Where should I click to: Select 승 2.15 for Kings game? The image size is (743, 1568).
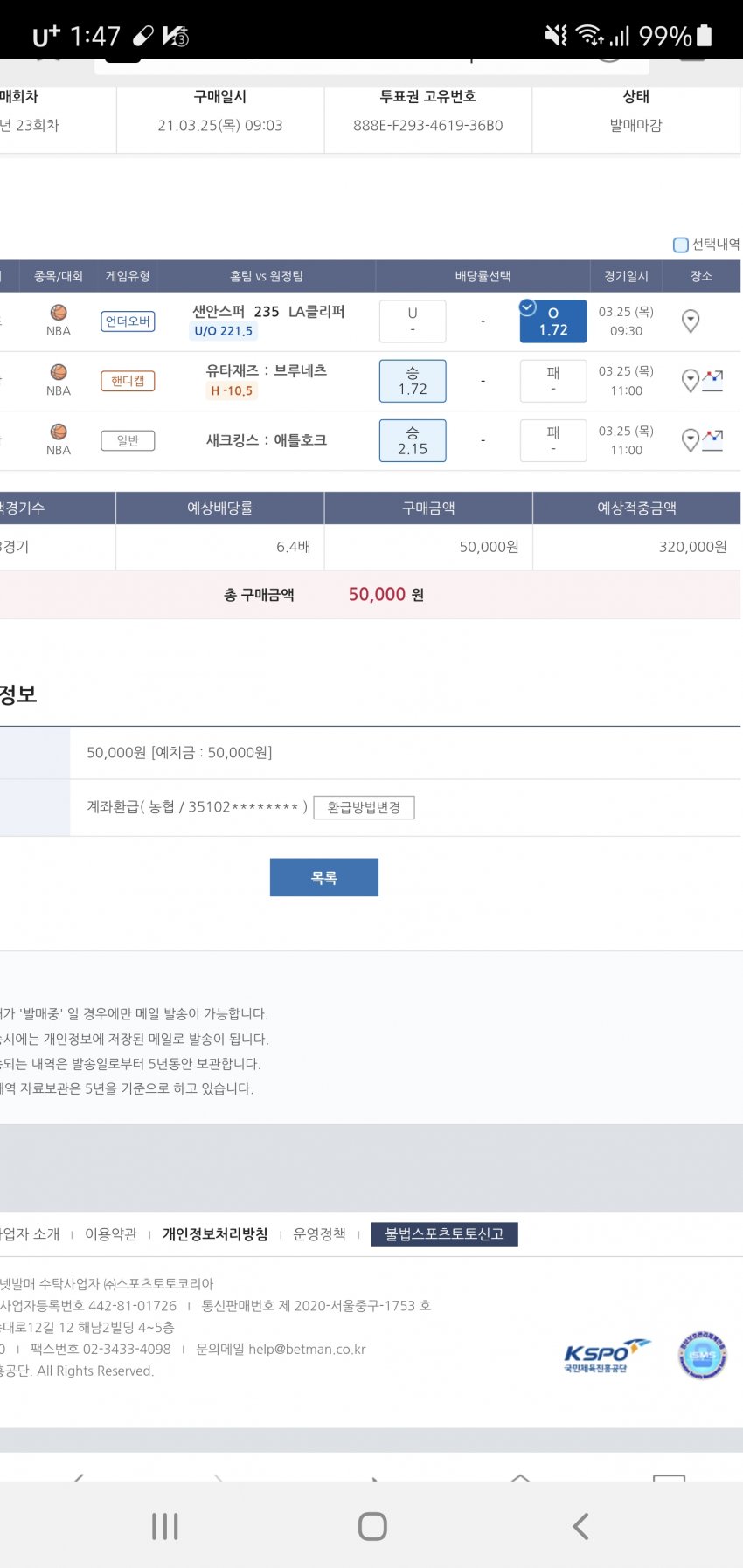(x=413, y=440)
